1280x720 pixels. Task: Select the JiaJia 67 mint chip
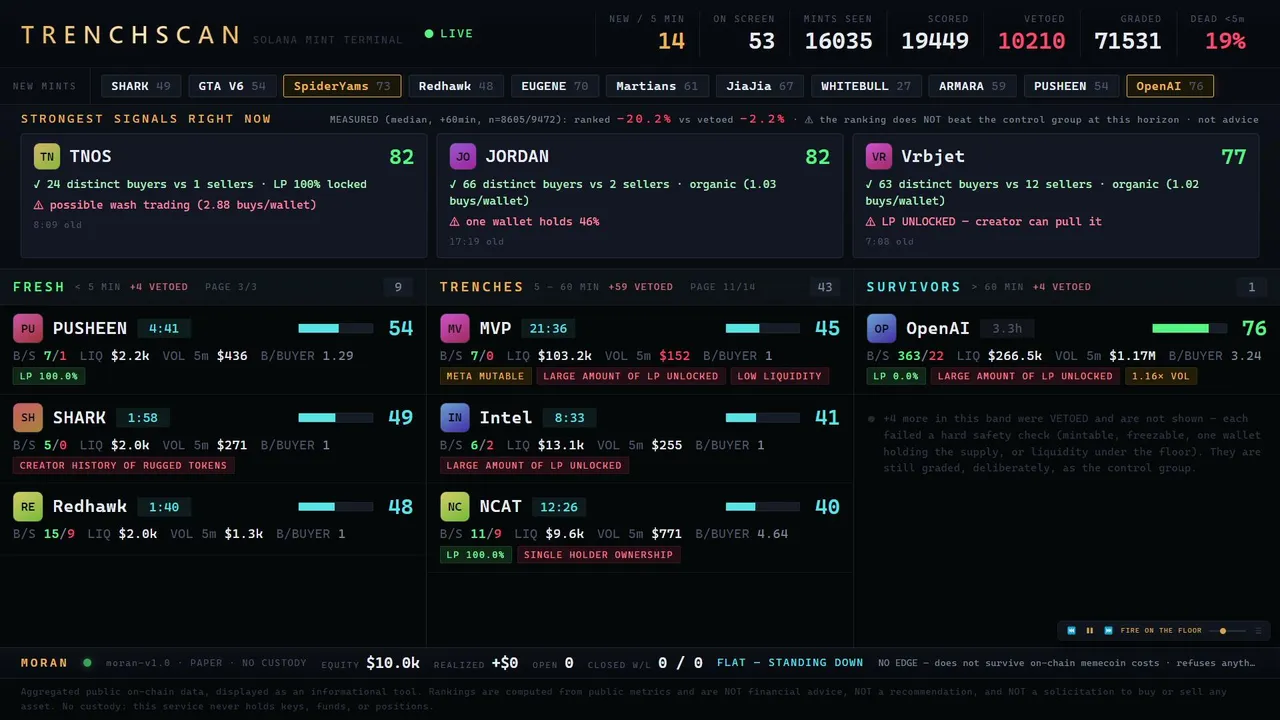tap(760, 87)
